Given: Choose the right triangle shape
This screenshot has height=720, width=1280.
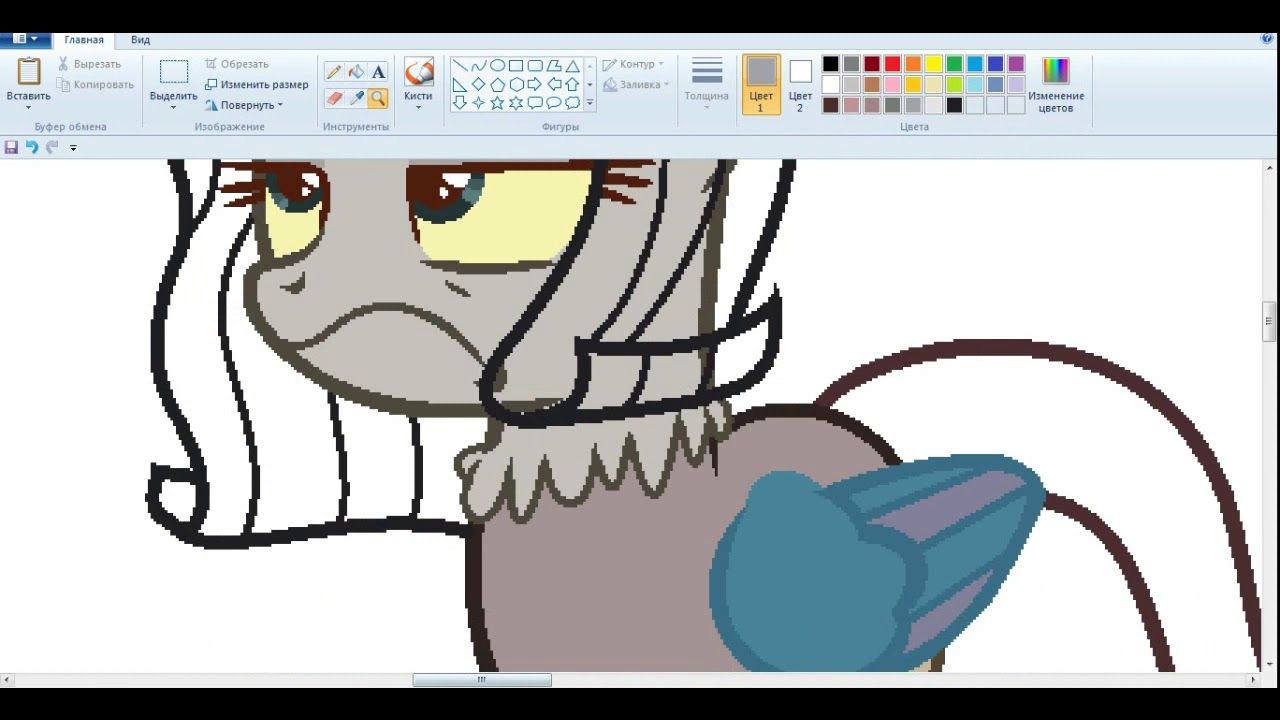Looking at the screenshot, I should (x=460, y=84).
